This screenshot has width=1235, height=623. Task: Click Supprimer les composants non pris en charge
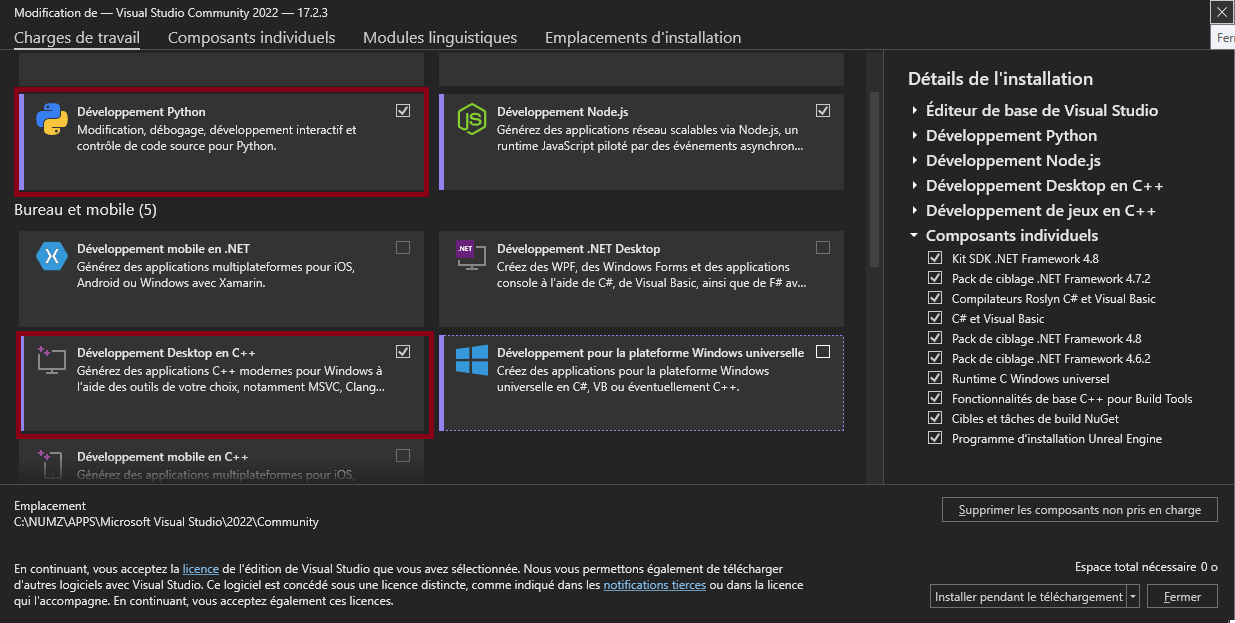(x=1079, y=510)
